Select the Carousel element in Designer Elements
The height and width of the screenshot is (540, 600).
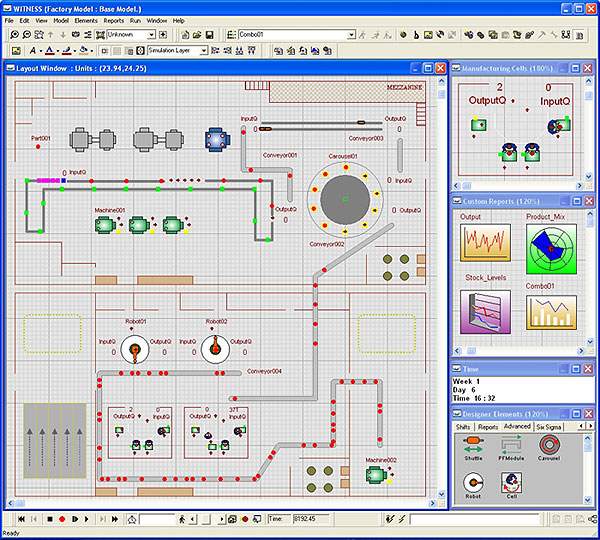(549, 446)
